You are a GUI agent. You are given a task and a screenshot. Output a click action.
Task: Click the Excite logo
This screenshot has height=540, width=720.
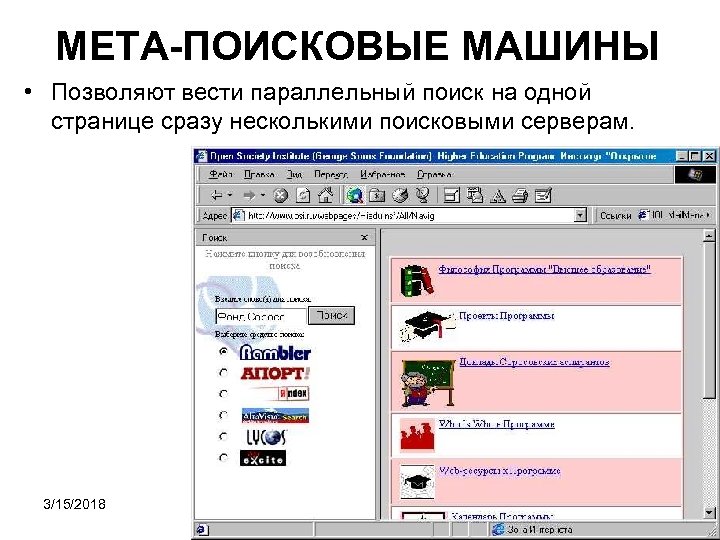(263, 458)
